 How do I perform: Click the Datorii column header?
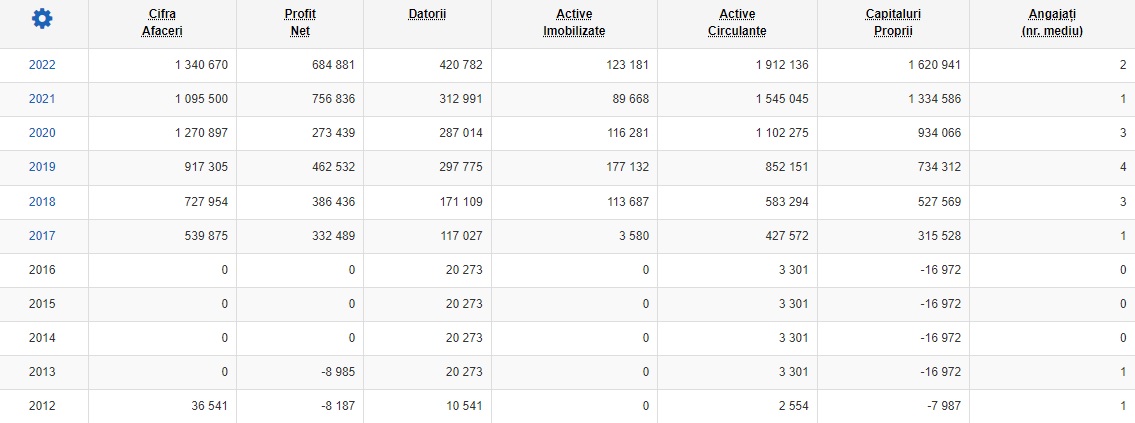tap(427, 14)
